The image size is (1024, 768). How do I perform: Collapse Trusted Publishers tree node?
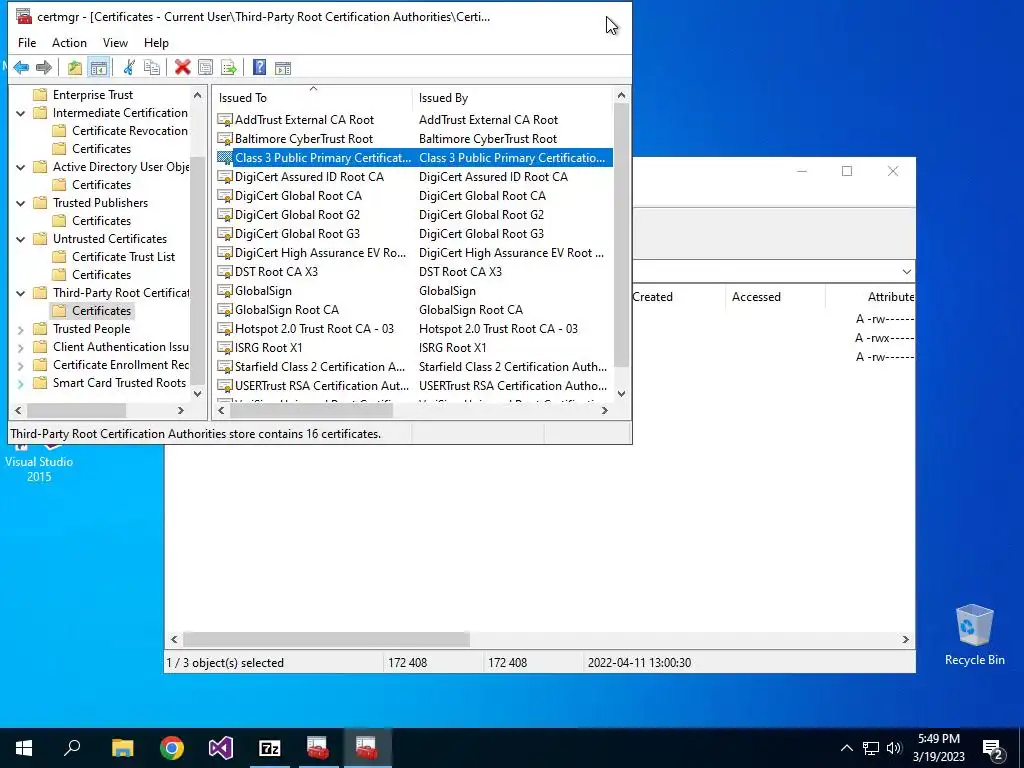[21, 203]
